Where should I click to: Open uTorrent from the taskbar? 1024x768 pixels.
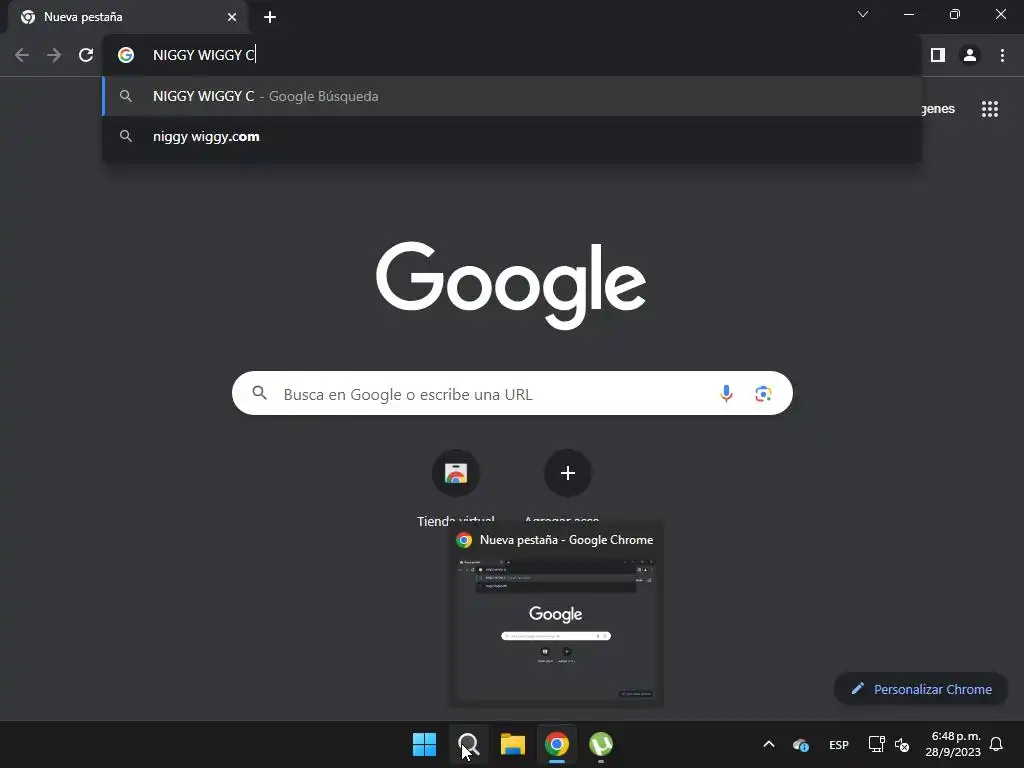pyautogui.click(x=601, y=744)
